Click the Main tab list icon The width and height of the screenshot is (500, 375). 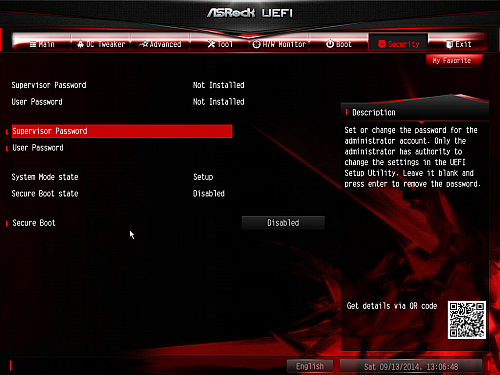(33, 44)
